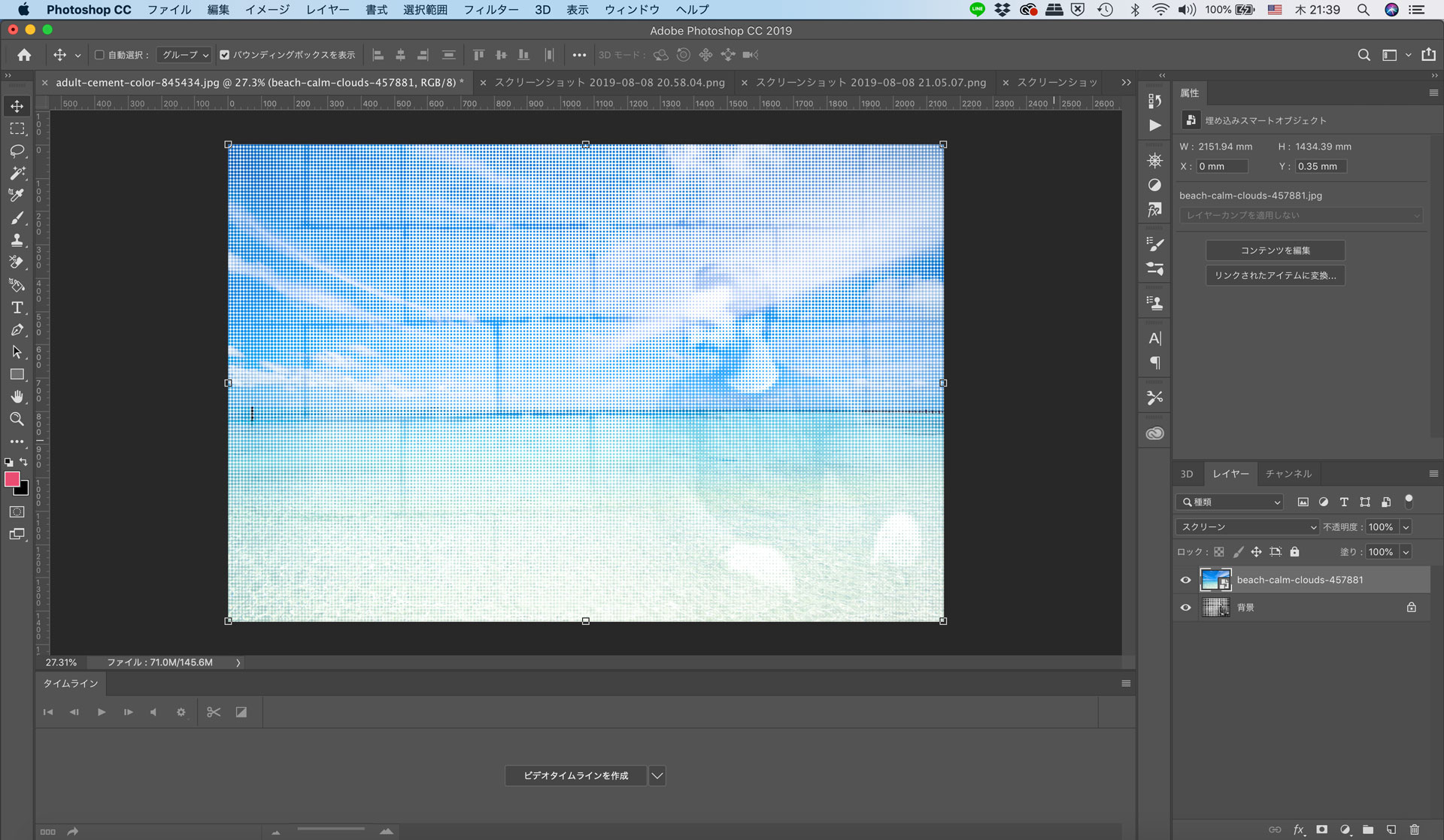
Task: Hide the beach-calm-clouds-457881 layer
Action: (1185, 580)
